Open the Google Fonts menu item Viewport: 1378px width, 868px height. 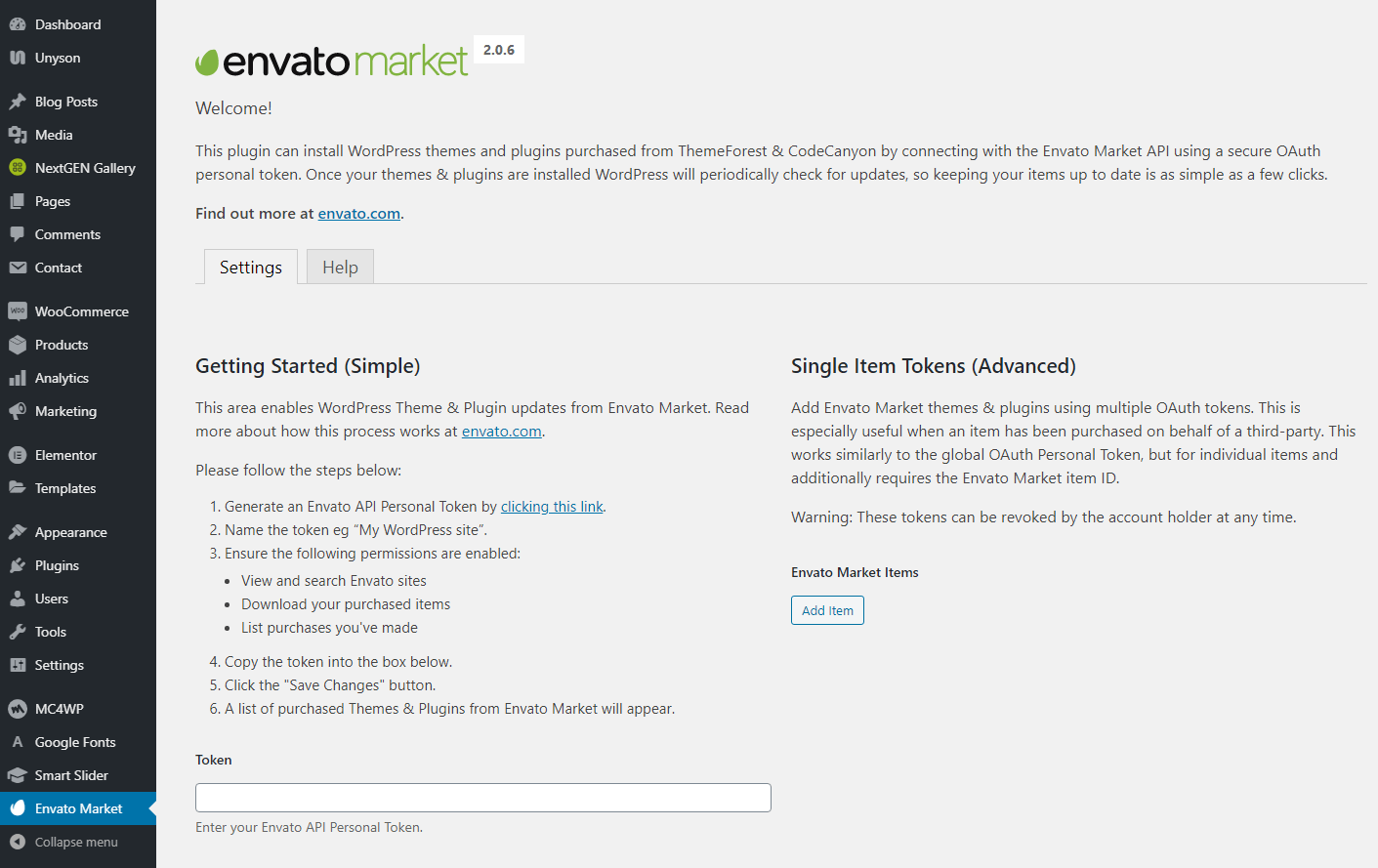coord(75,742)
